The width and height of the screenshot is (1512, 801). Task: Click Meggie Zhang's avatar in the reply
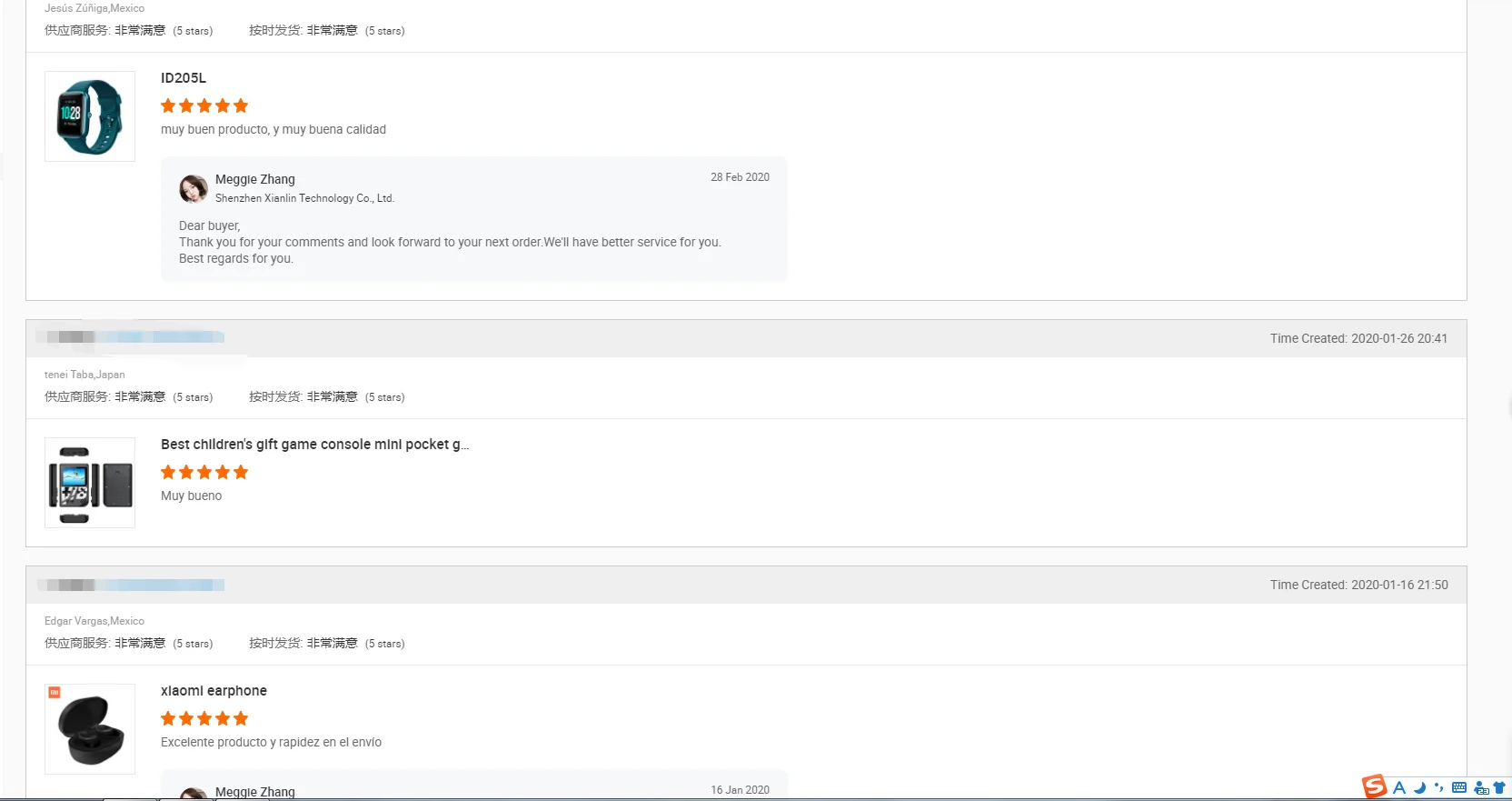pyautogui.click(x=194, y=189)
